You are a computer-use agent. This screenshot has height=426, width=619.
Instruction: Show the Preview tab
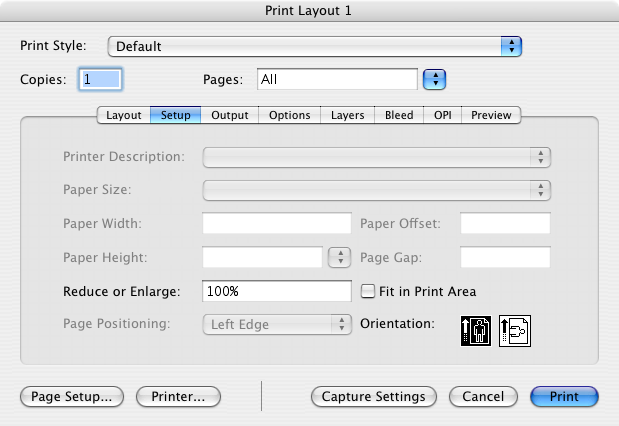[x=491, y=115]
